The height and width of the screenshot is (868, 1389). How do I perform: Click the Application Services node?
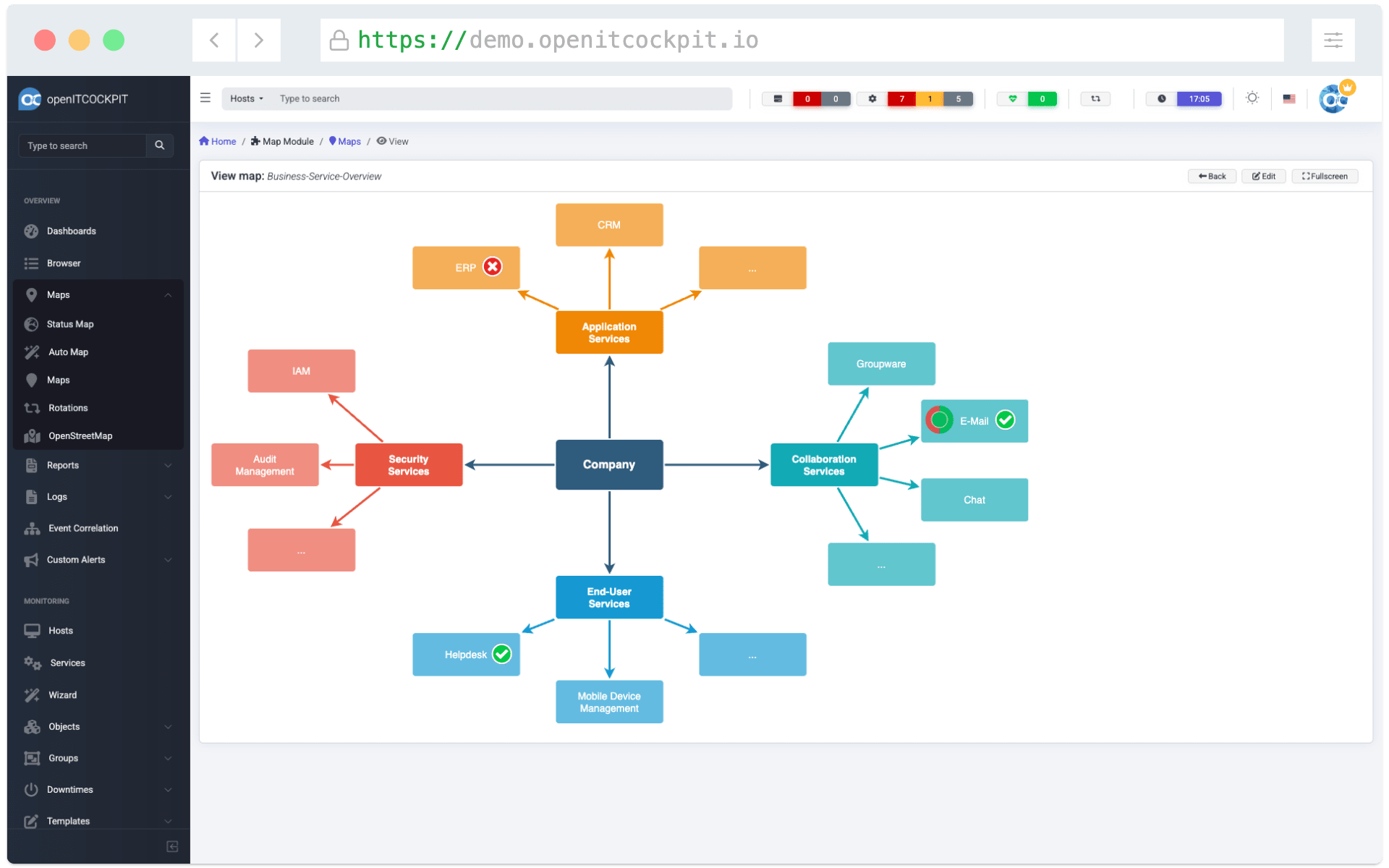pyautogui.click(x=609, y=333)
